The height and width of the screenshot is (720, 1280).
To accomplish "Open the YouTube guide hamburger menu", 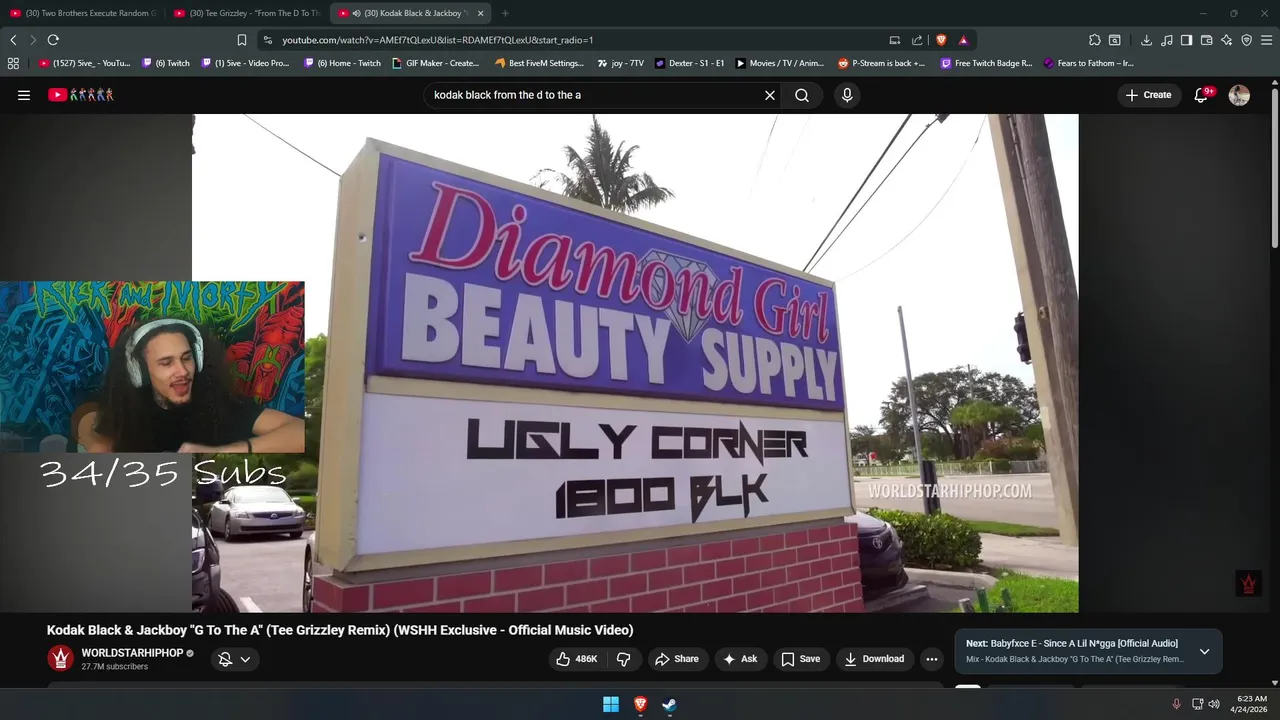I will pos(24,95).
